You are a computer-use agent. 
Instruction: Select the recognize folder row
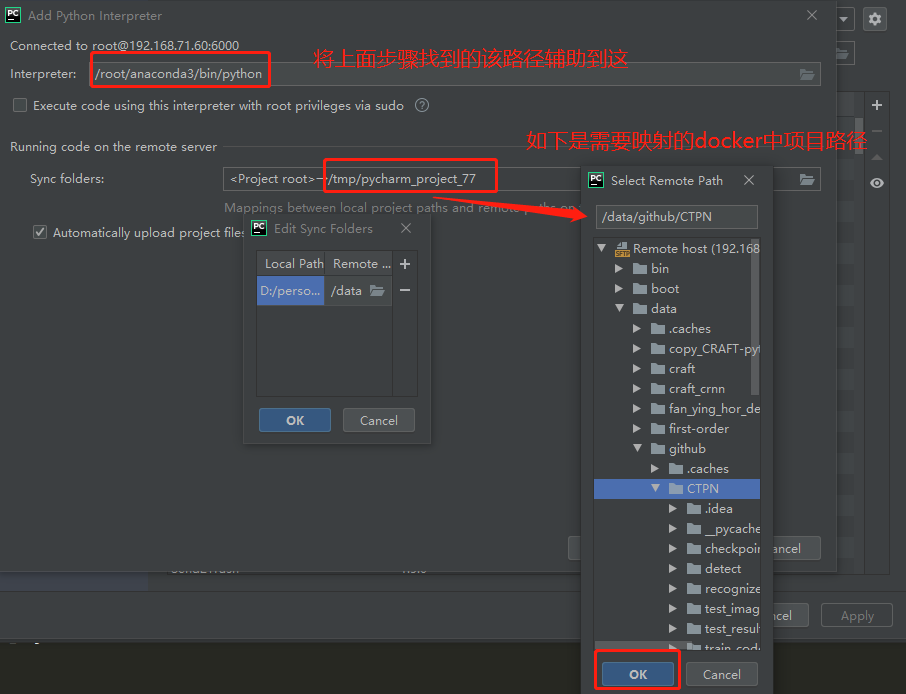[x=677, y=589]
